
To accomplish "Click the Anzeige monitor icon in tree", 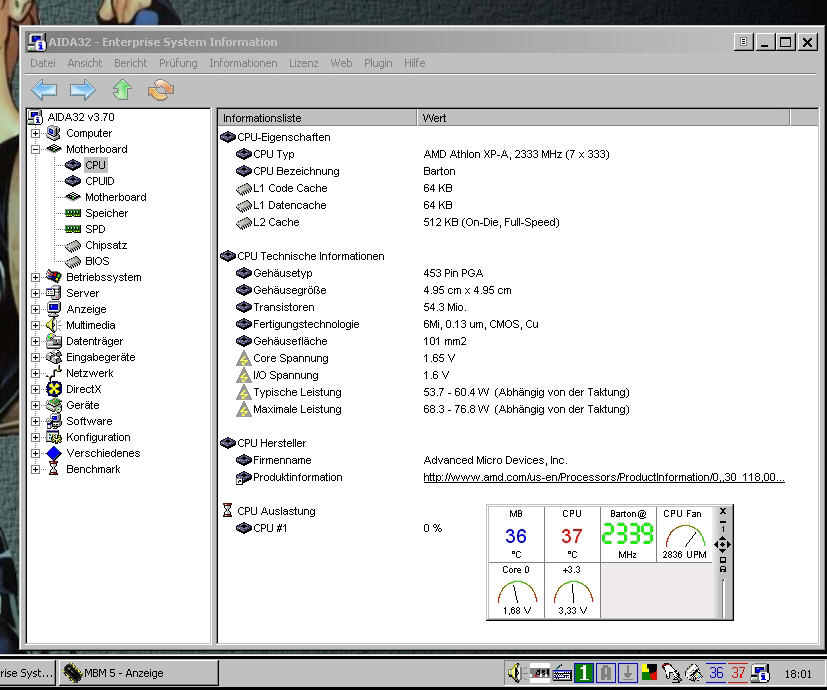I will pyautogui.click(x=53, y=309).
